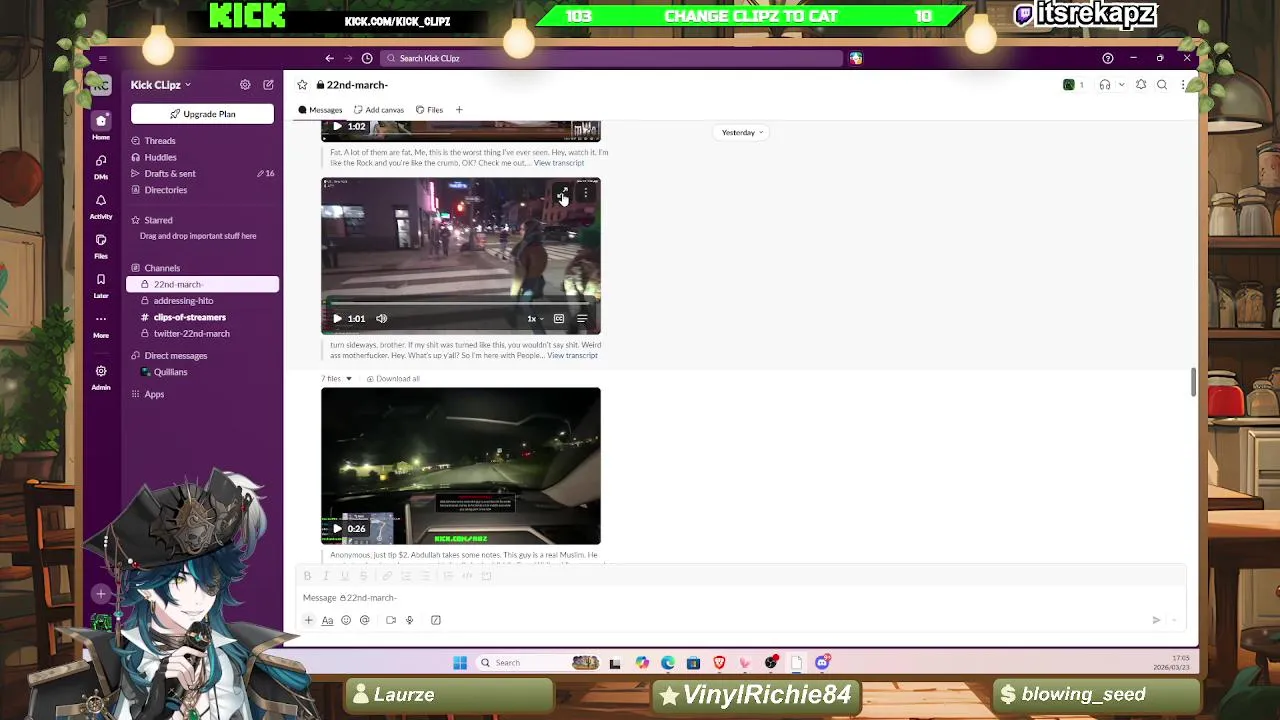This screenshot has width=1280, height=720.
Task: Click the Upgrade Plan button
Action: click(x=202, y=114)
